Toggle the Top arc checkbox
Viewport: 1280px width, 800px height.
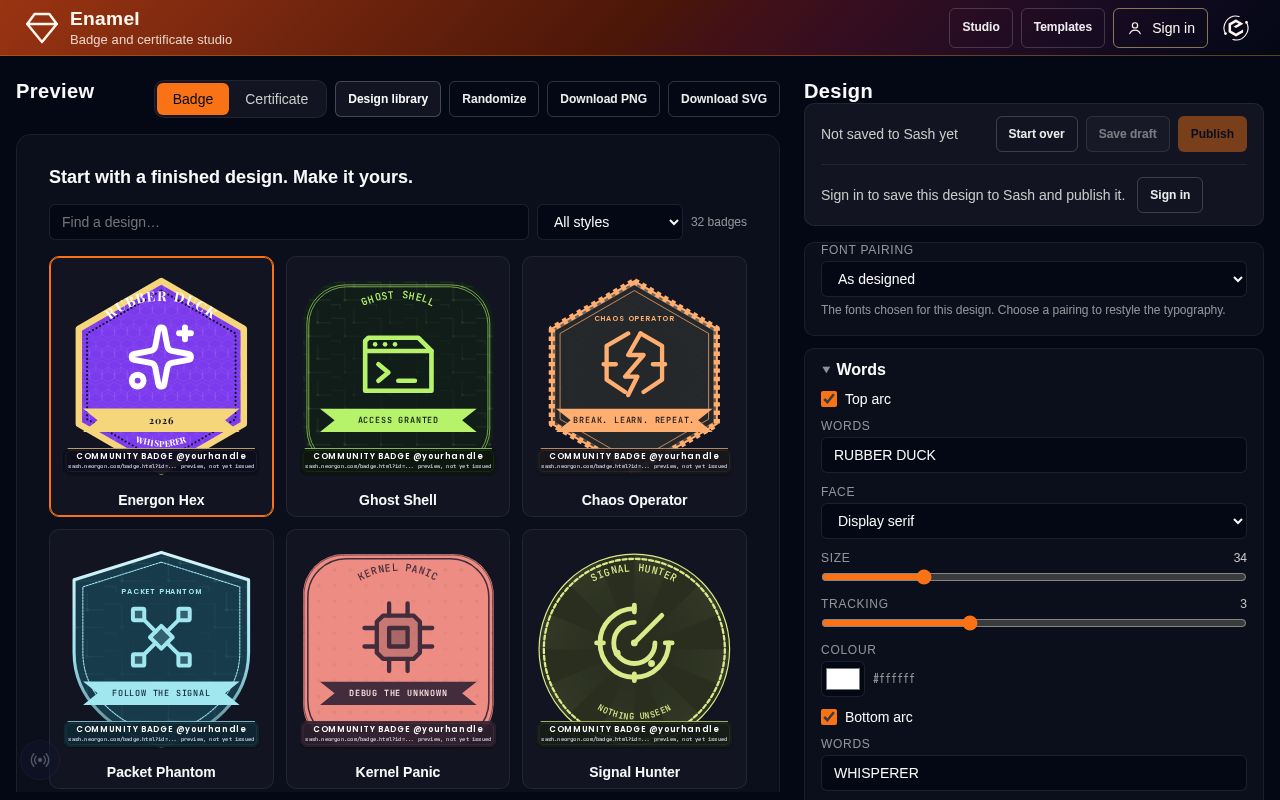point(829,399)
